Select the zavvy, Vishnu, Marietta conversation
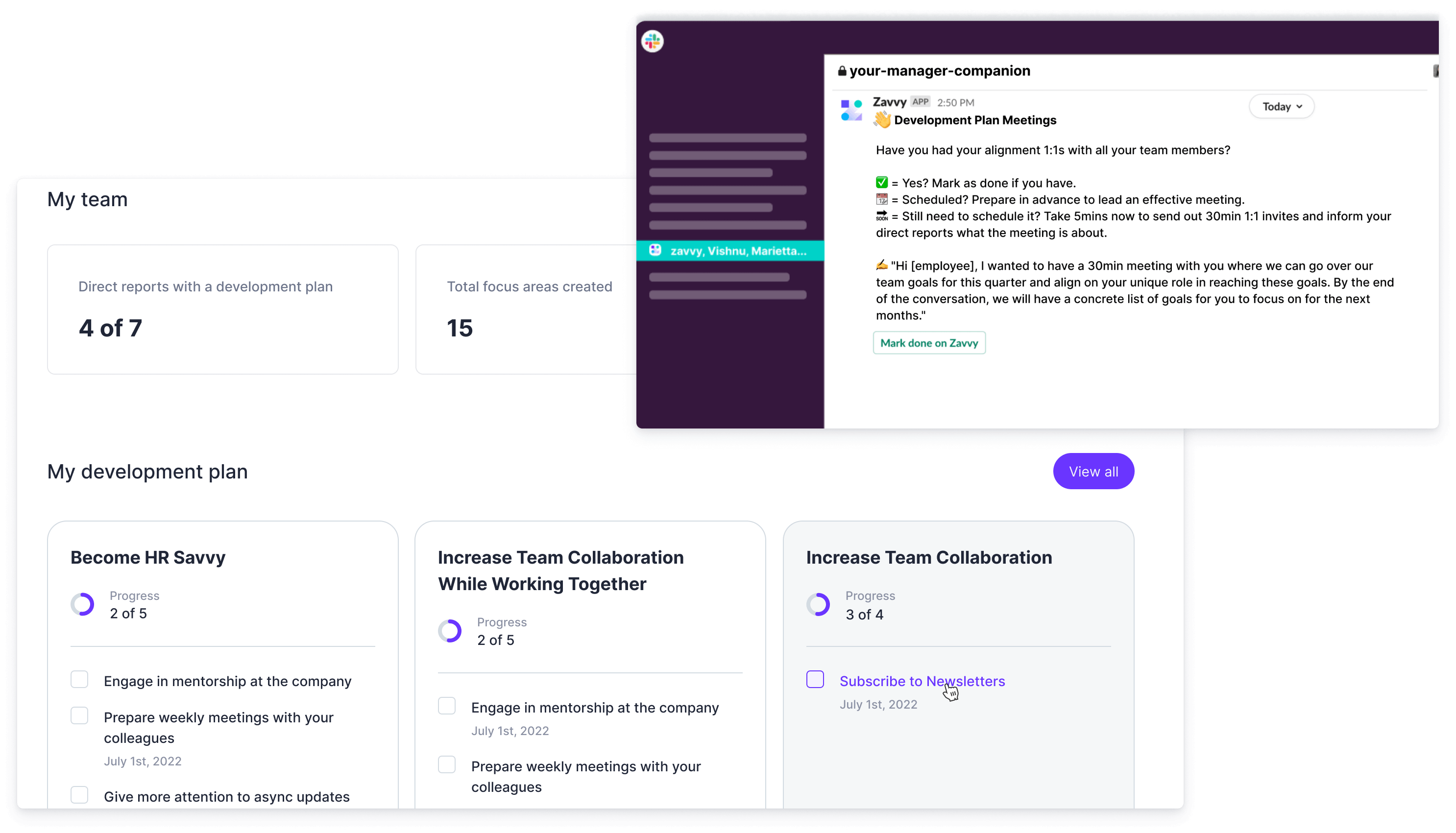 (x=738, y=251)
